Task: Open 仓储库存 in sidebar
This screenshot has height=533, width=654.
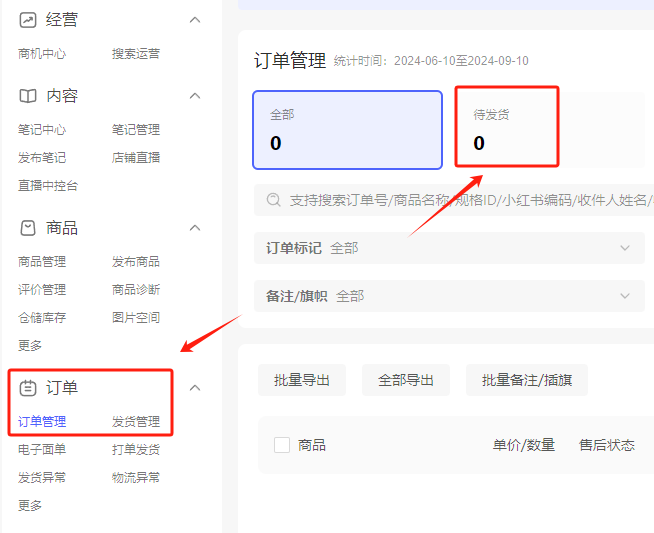Action: [x=42, y=318]
